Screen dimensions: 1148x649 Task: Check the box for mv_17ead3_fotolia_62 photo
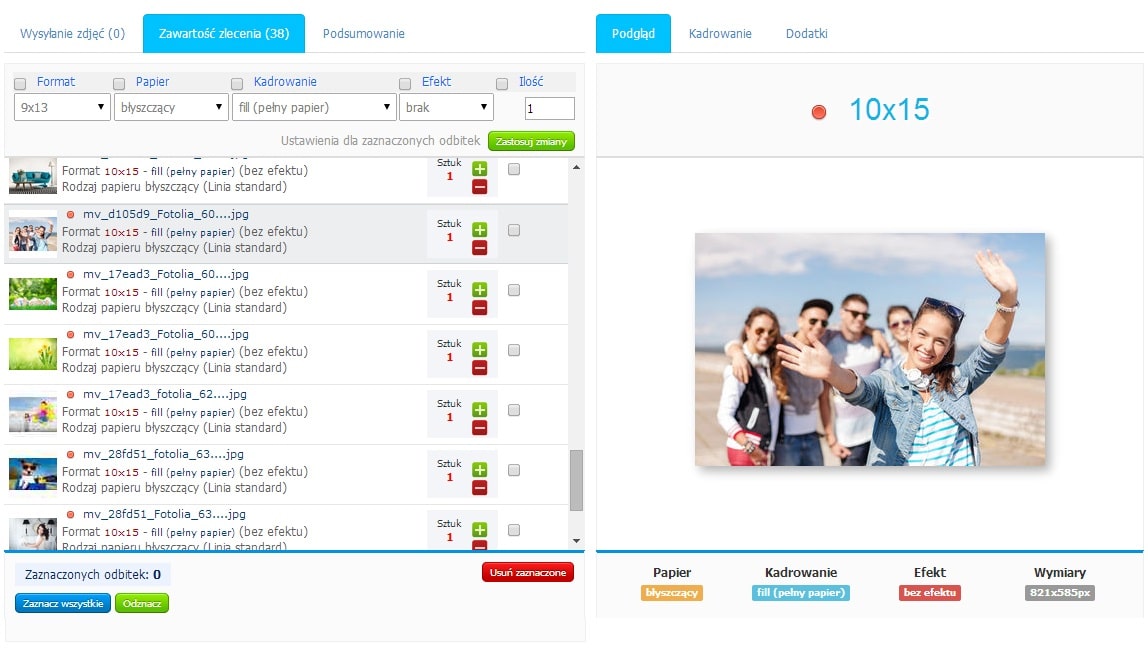(x=514, y=410)
